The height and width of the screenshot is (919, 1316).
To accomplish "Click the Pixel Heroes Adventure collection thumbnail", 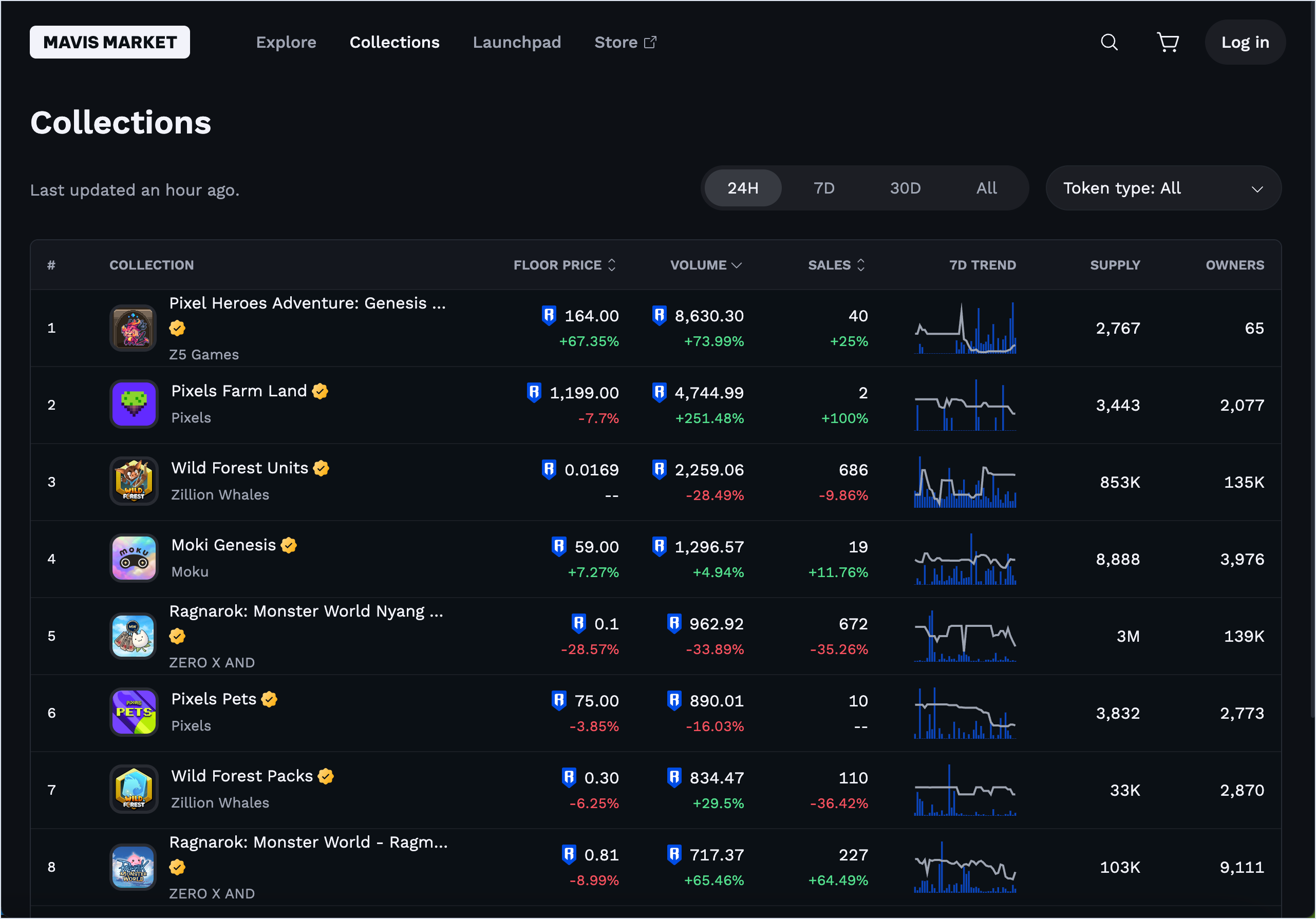I will (x=133, y=328).
